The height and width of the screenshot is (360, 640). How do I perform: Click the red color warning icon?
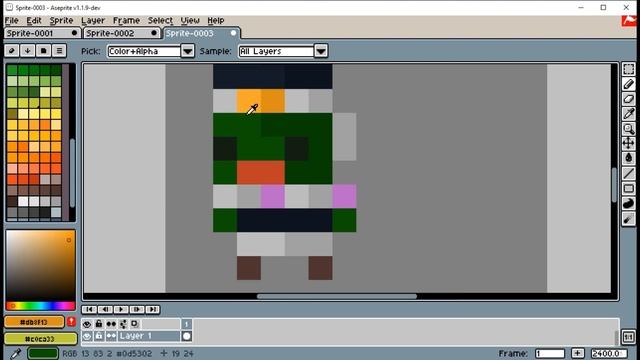click(x=71, y=322)
